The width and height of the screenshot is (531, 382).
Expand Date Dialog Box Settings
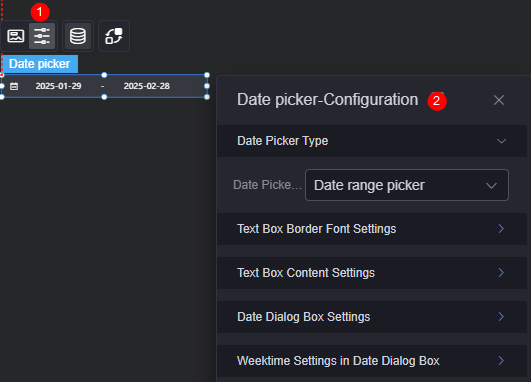click(x=372, y=317)
